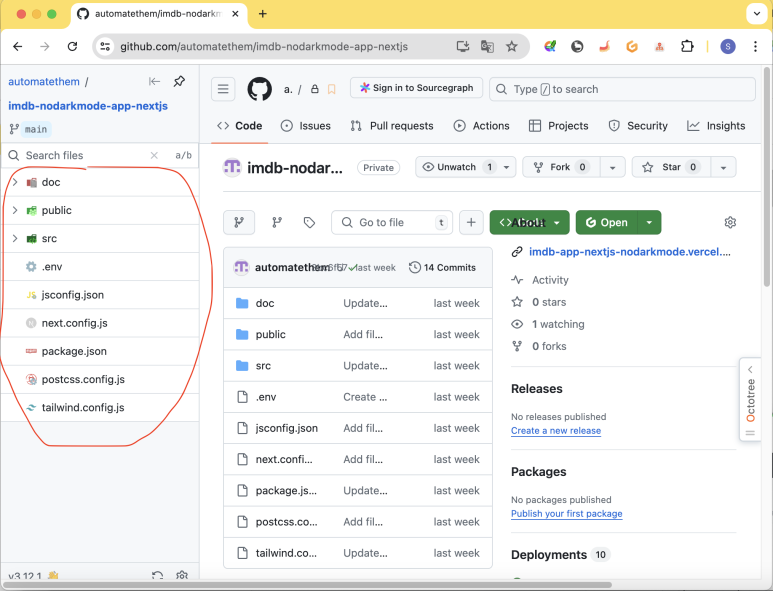Open tailwind.config.js in Octotree
The image size is (773, 591).
tap(100, 408)
